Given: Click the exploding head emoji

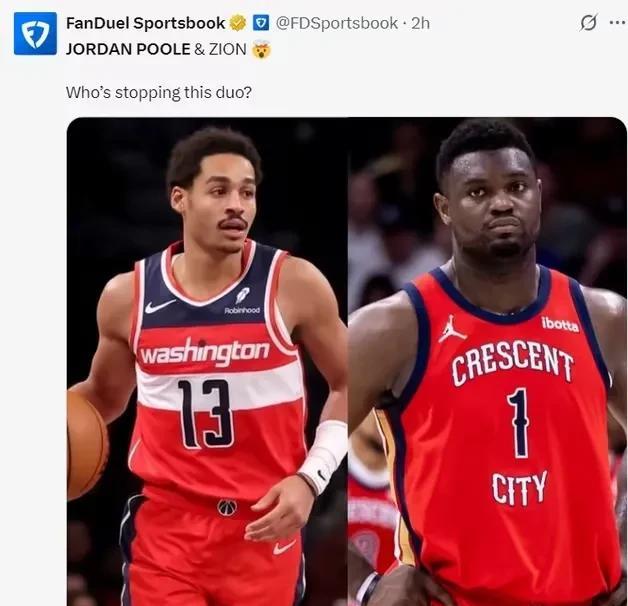Looking at the screenshot, I should pos(261,50).
